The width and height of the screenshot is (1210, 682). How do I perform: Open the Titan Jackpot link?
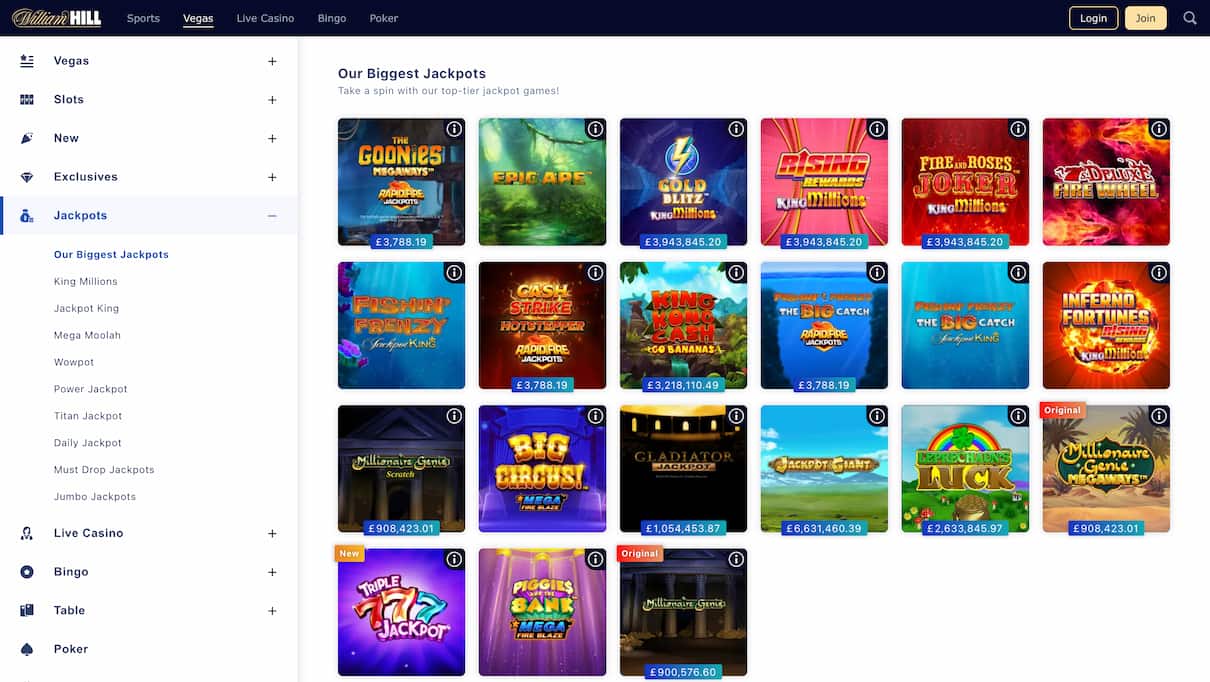pyautogui.click(x=88, y=416)
